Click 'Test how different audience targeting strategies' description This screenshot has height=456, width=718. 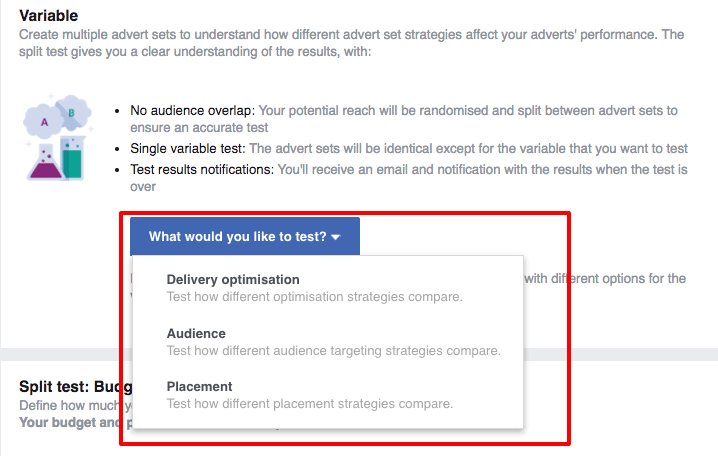[x=334, y=351]
